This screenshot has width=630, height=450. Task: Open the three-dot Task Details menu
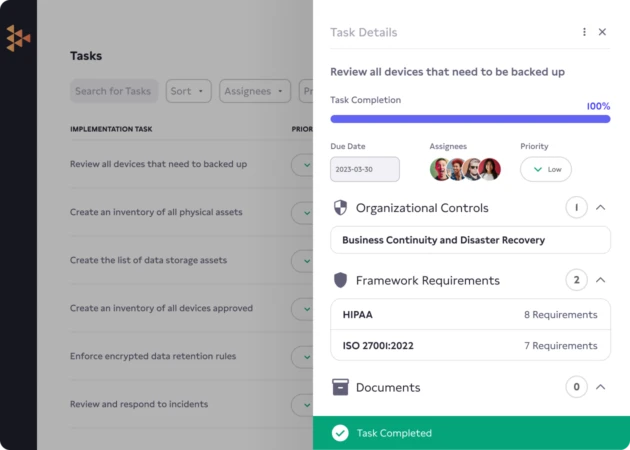pos(585,32)
